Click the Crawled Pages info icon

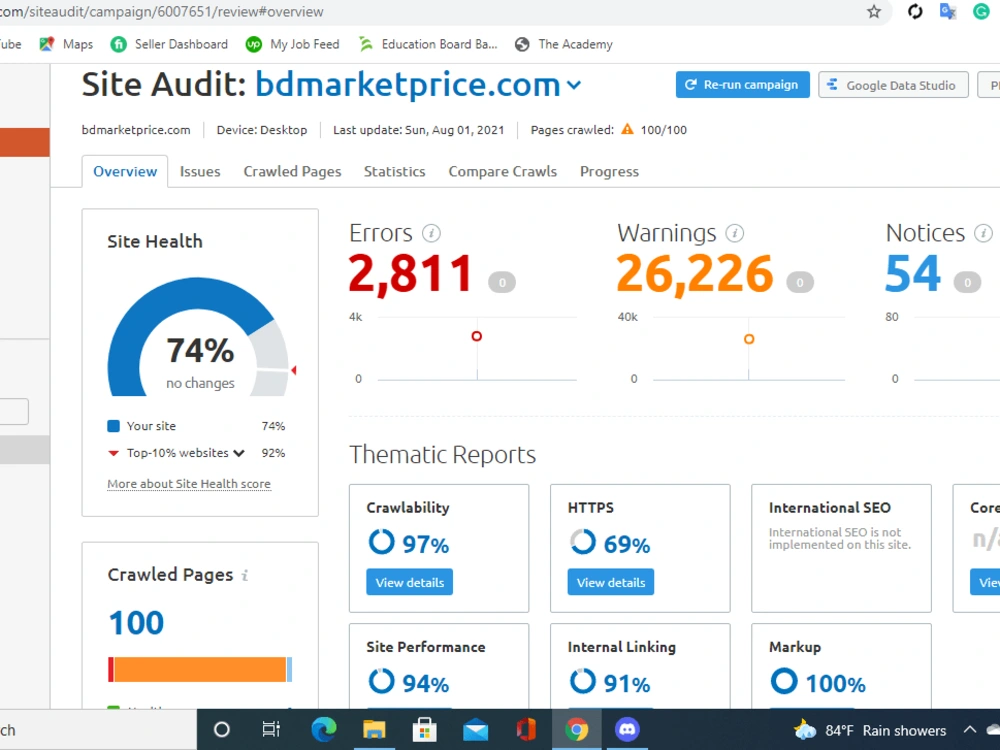[245, 575]
